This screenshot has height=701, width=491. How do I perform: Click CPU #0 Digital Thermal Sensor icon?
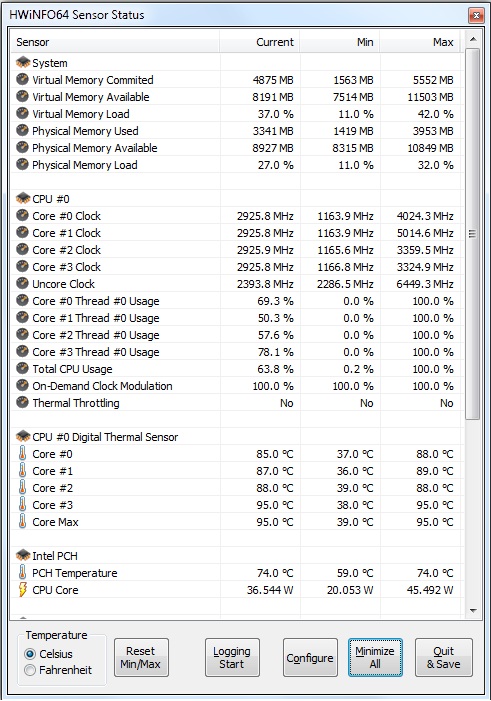click(x=23, y=436)
